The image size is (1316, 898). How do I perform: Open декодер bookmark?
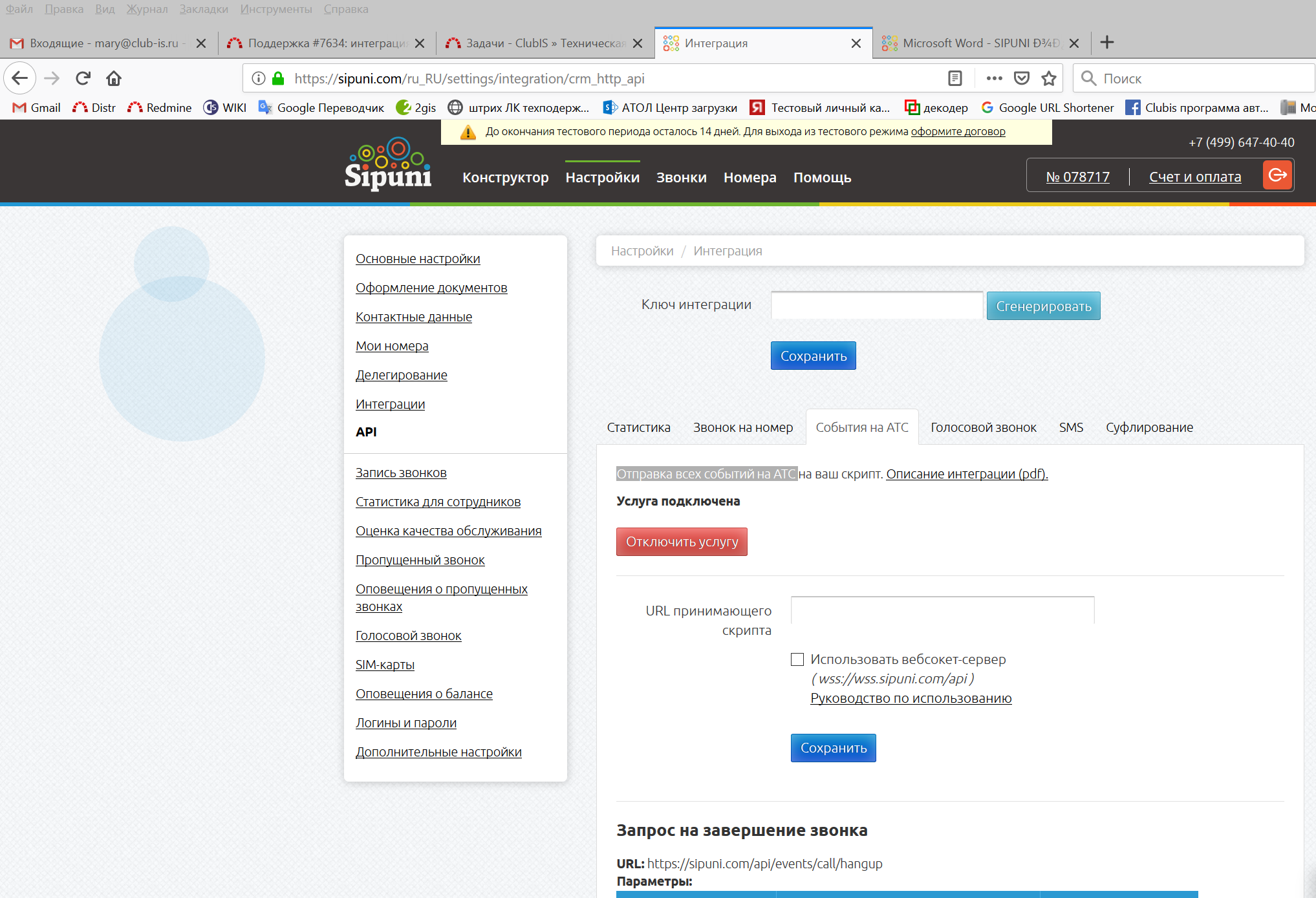pos(936,107)
